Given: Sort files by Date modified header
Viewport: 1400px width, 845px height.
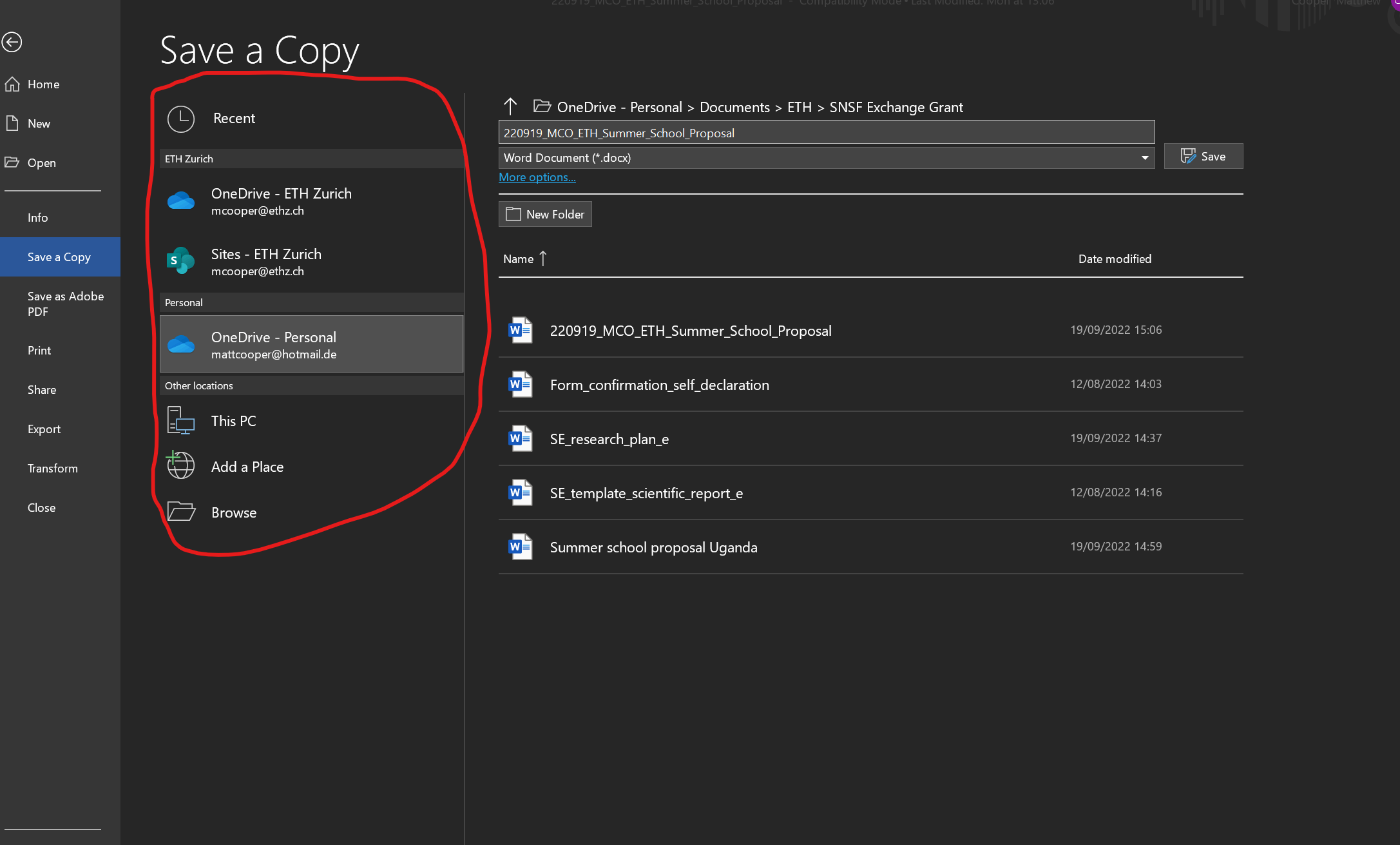Looking at the screenshot, I should 1115,259.
